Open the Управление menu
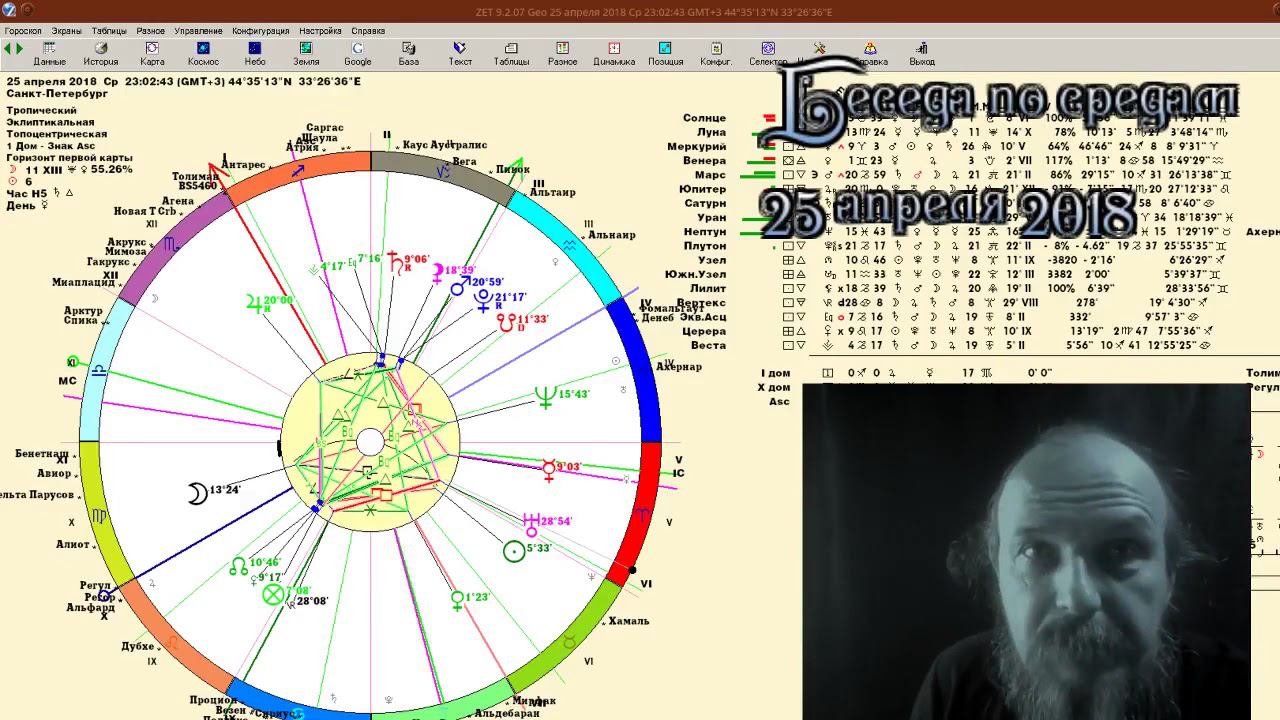Screen dimensions: 1280x720 198,31
